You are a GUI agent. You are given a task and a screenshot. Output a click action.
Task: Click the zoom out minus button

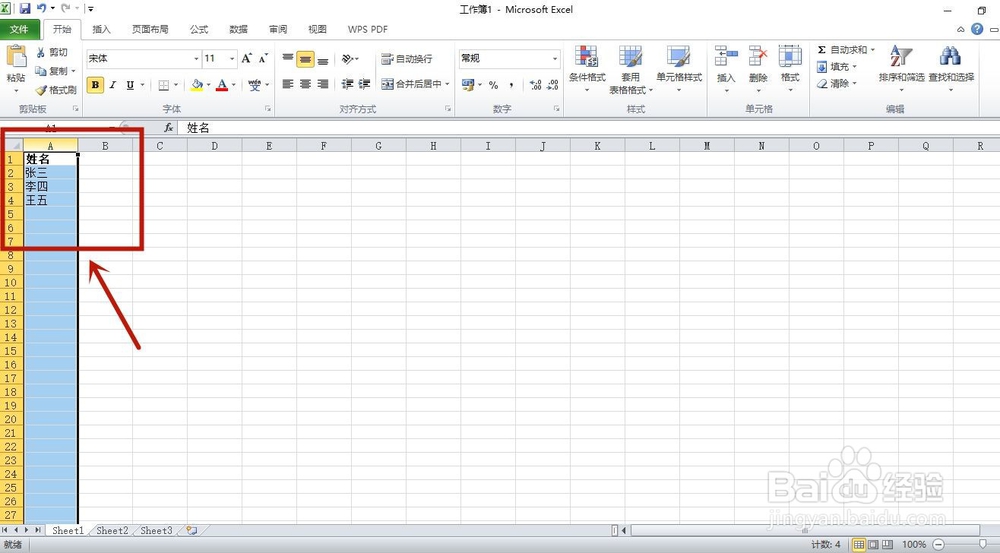pos(938,544)
